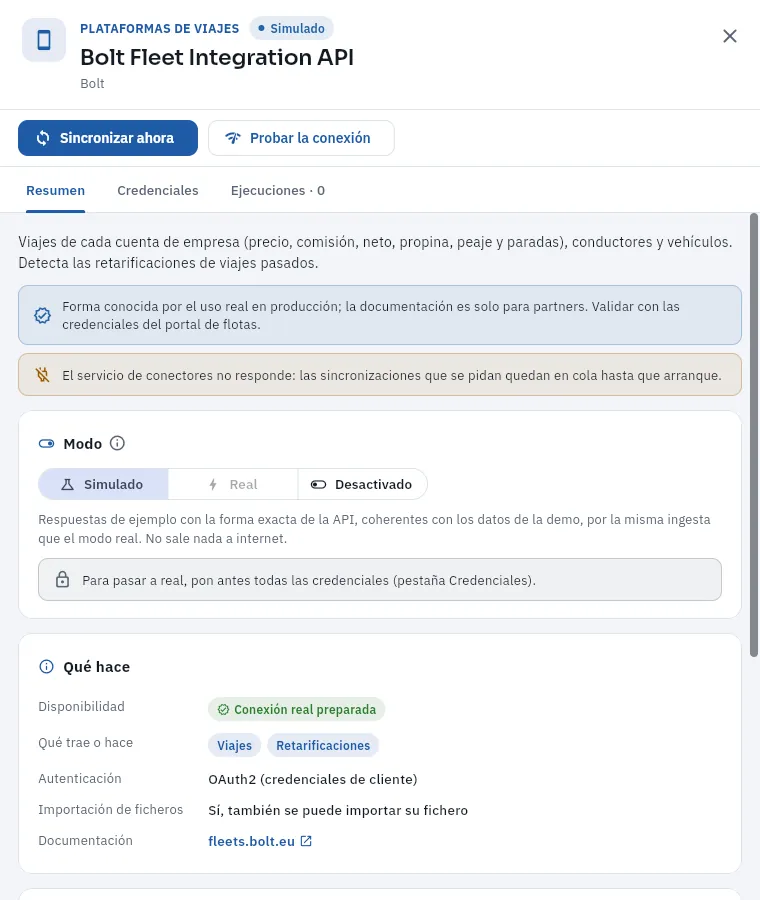Image resolution: width=760 pixels, height=900 pixels.
Task: Click the Viajes tag
Action: tap(234, 745)
